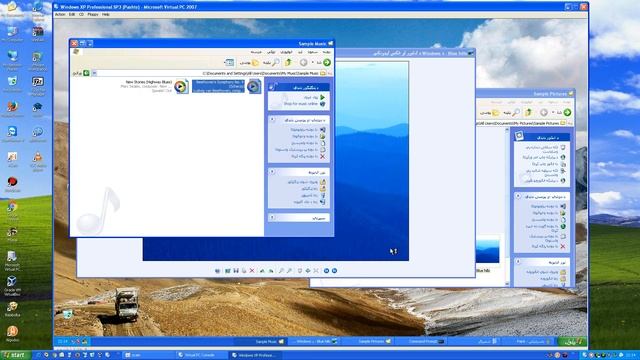This screenshot has width=640, height=360.
Task: Click the Folders button in Sample Music toolbar
Action: coord(249,62)
